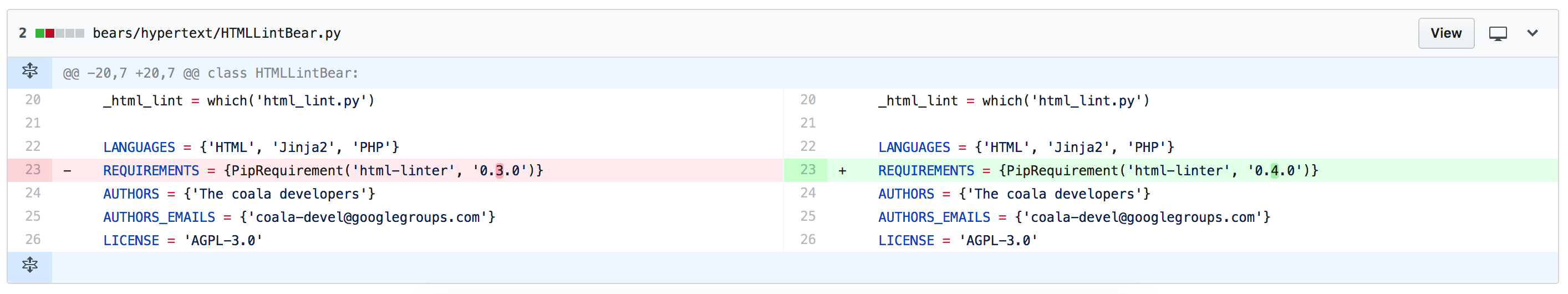This screenshot has height=294, width=1568.
Task: Click AUTHORS_EMAILS line in the right pane
Action: click(1075, 217)
